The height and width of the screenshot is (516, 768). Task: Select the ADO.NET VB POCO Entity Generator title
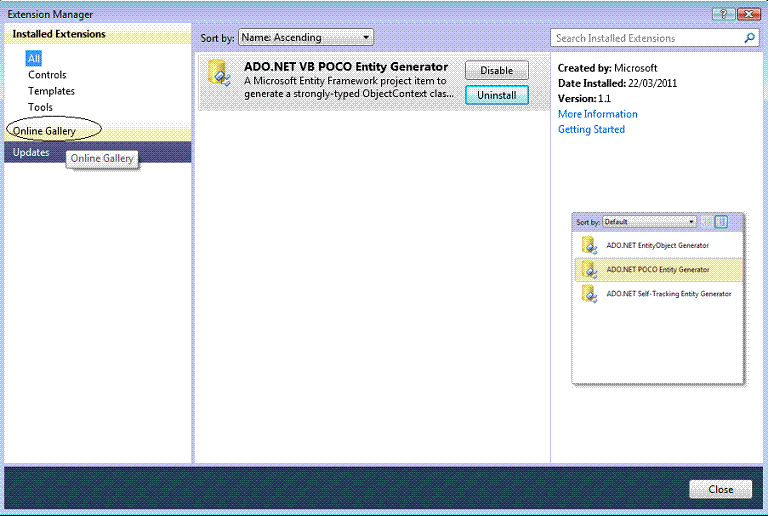pyautogui.click(x=346, y=67)
